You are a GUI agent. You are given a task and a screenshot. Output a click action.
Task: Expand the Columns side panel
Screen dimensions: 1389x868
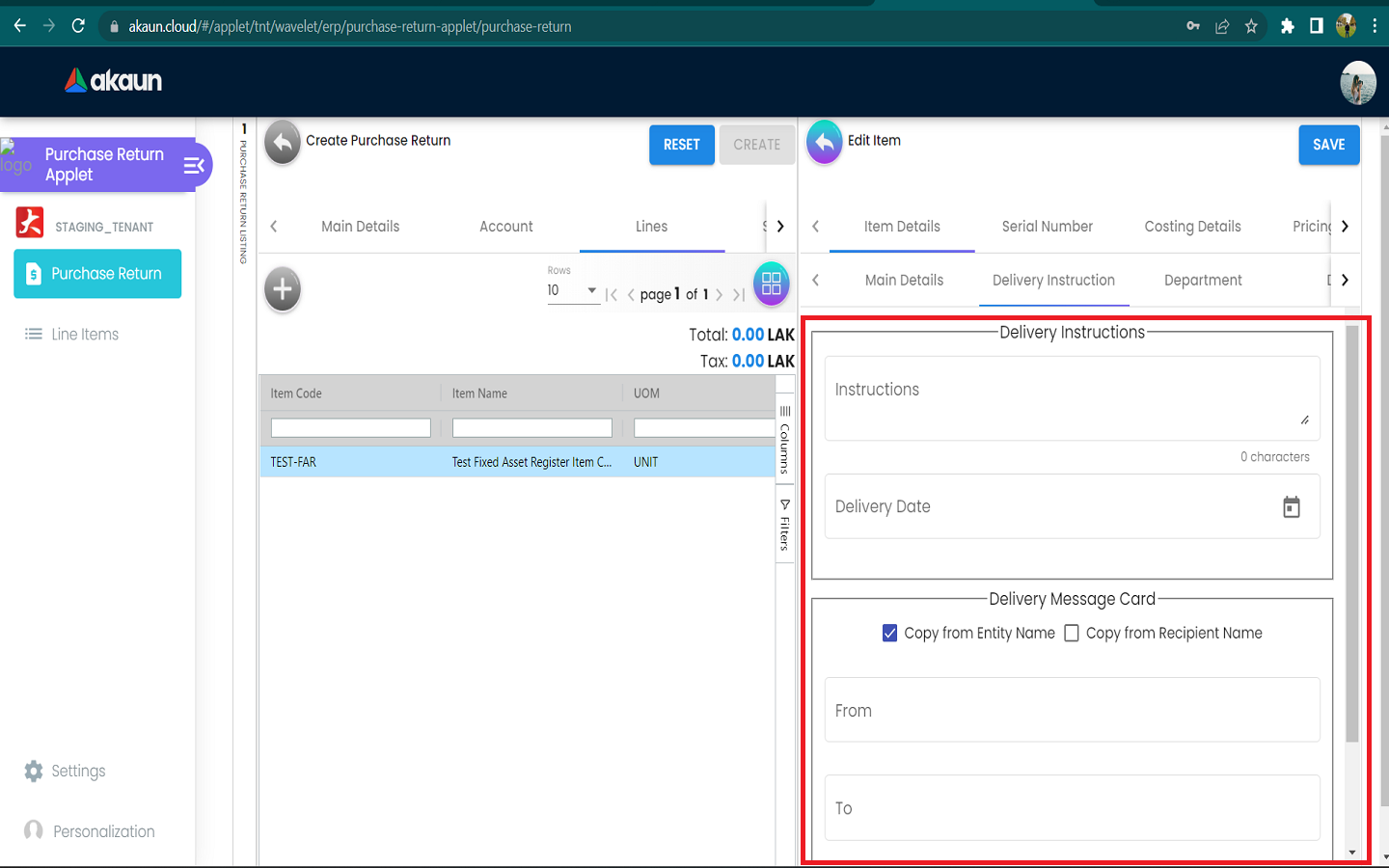click(x=785, y=439)
